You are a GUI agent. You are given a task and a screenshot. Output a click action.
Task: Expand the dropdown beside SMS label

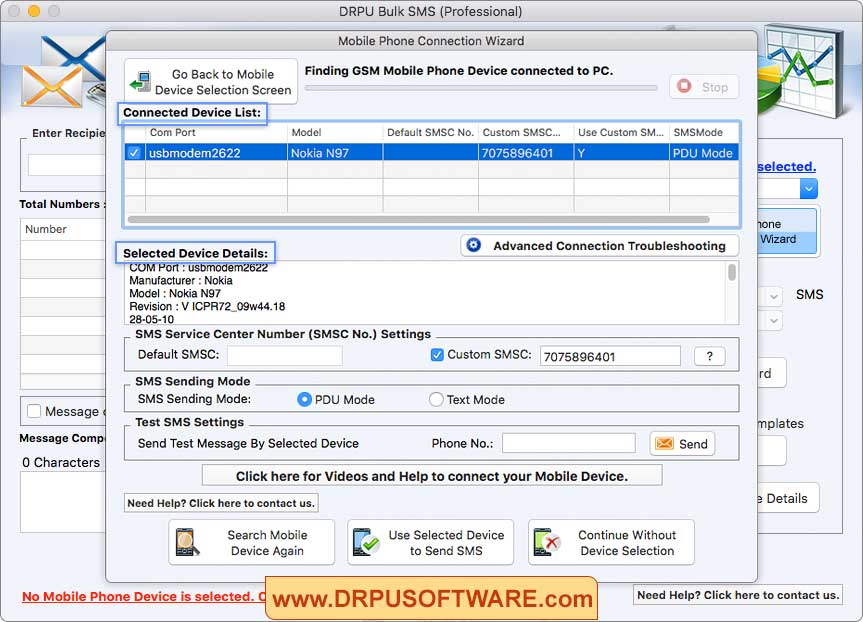pos(773,297)
